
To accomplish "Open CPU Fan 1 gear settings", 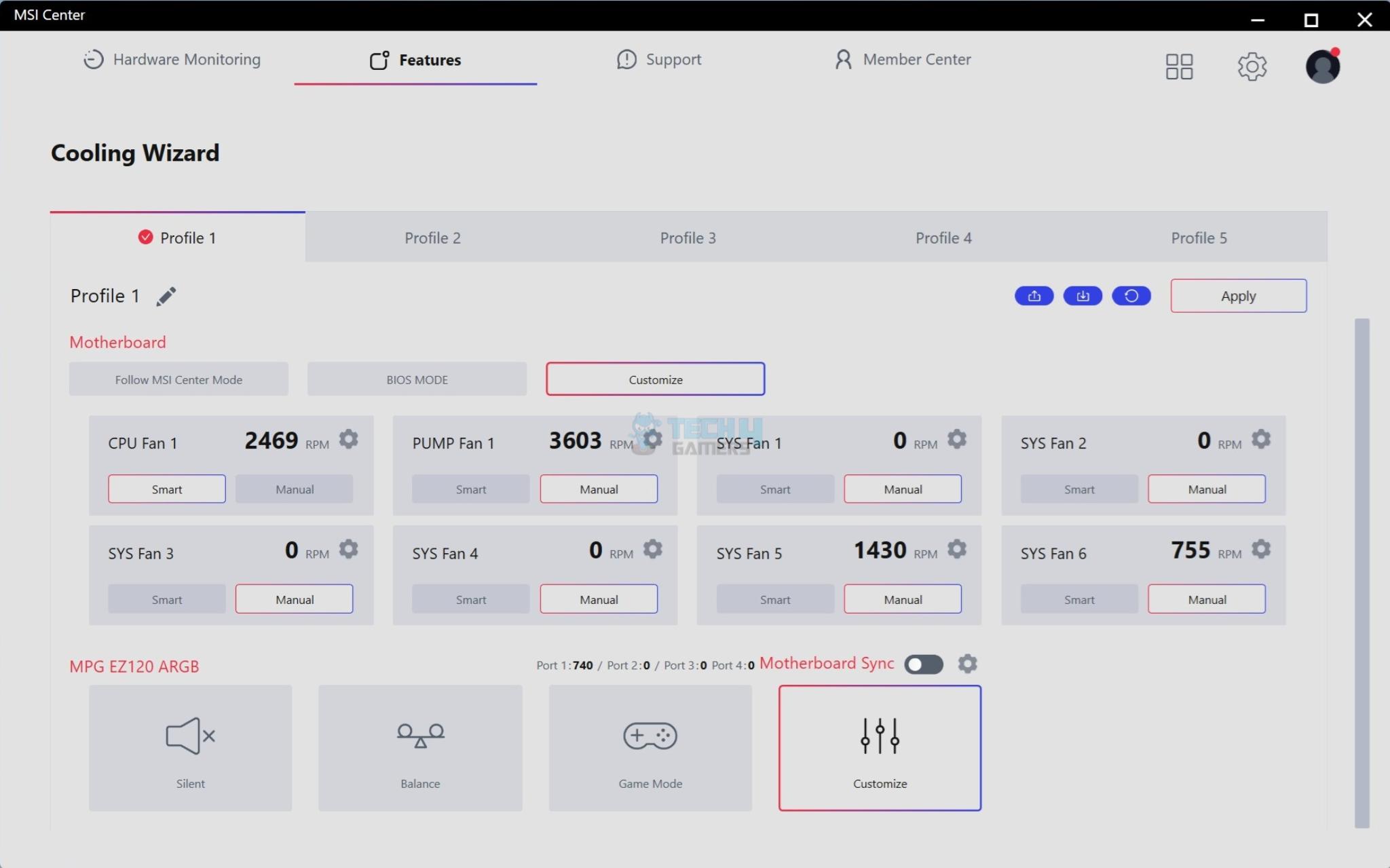I will pos(348,439).
